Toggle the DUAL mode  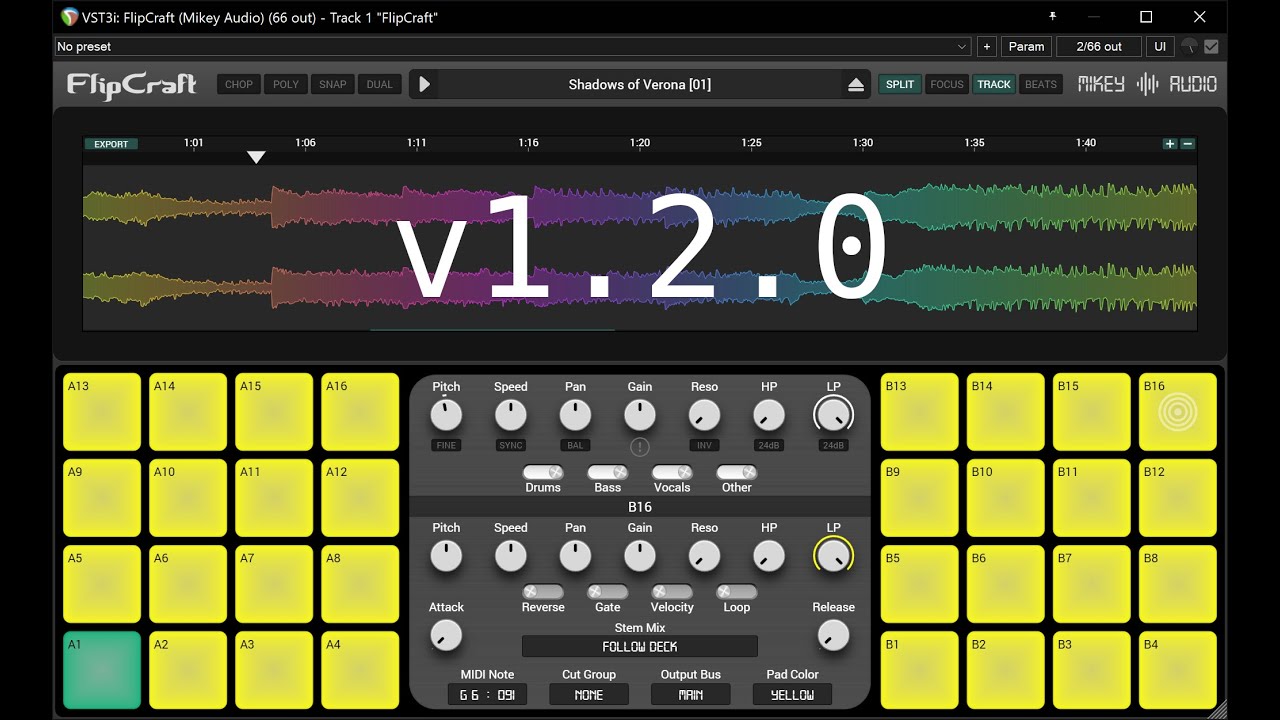pos(380,85)
